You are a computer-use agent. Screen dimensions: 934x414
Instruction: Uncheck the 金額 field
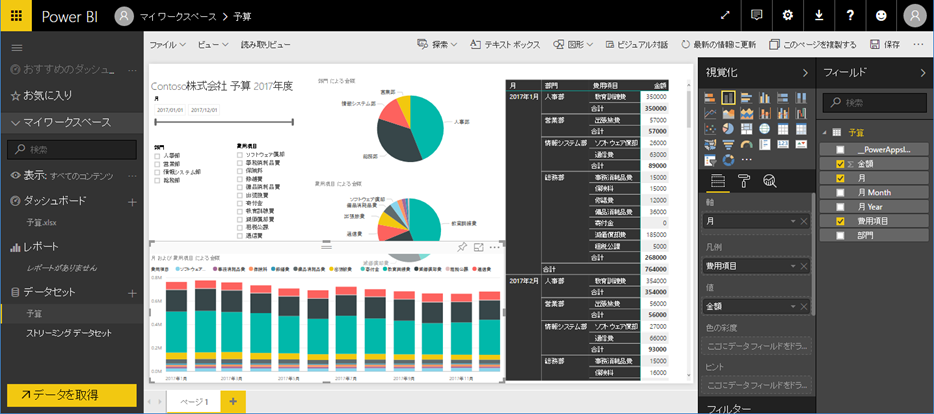point(840,164)
